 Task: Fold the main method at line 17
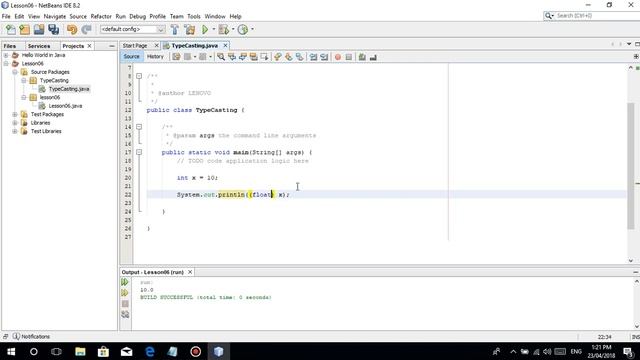click(139, 152)
